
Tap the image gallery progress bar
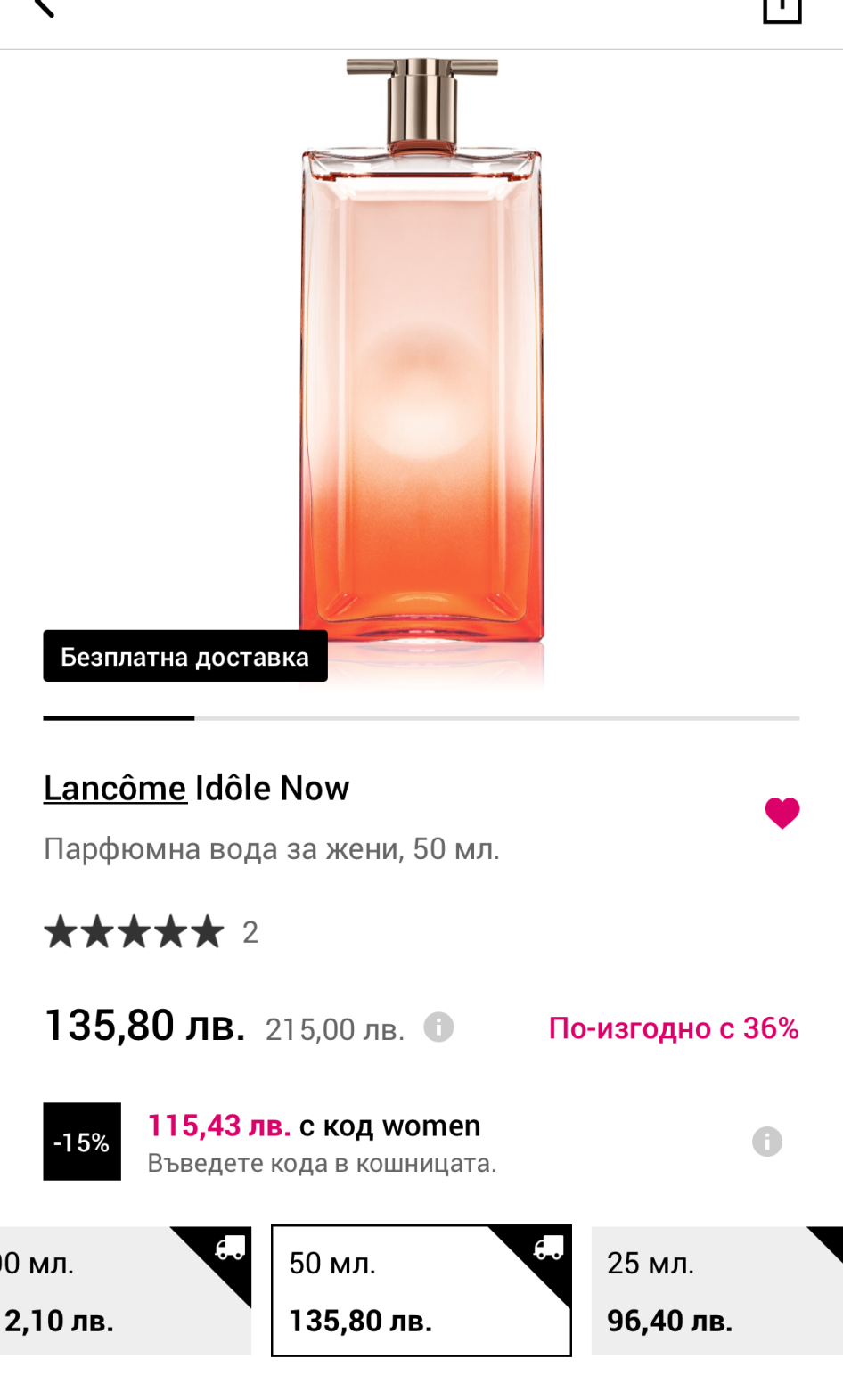421,717
